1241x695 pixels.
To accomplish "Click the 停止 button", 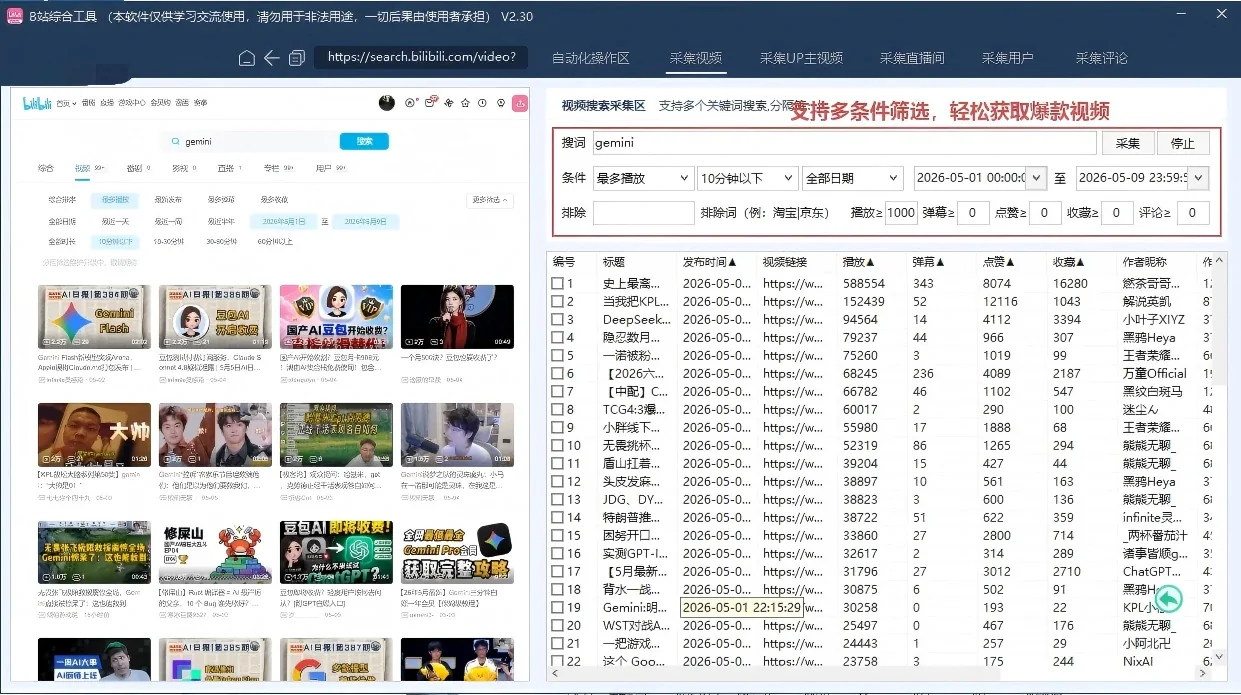I will (x=1183, y=143).
